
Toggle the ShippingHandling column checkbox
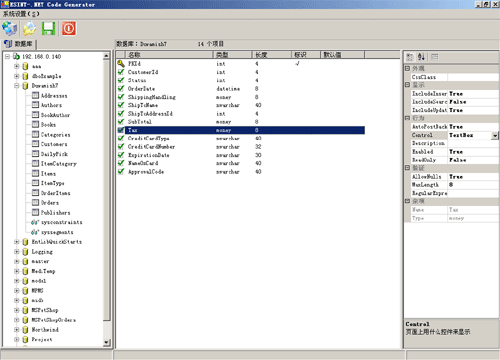121,97
